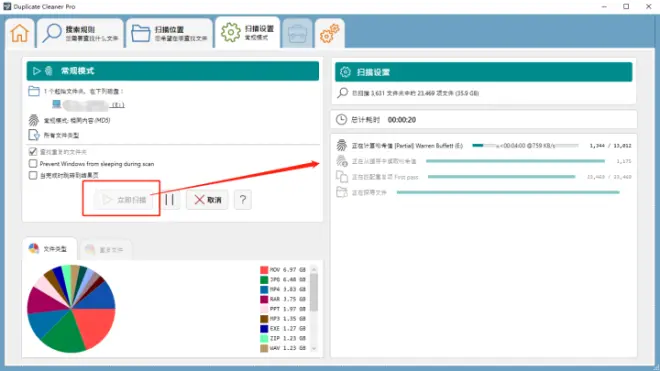Click the count 1,344 / 13,012
Image resolution: width=660 pixels, height=371 pixels.
coord(610,146)
